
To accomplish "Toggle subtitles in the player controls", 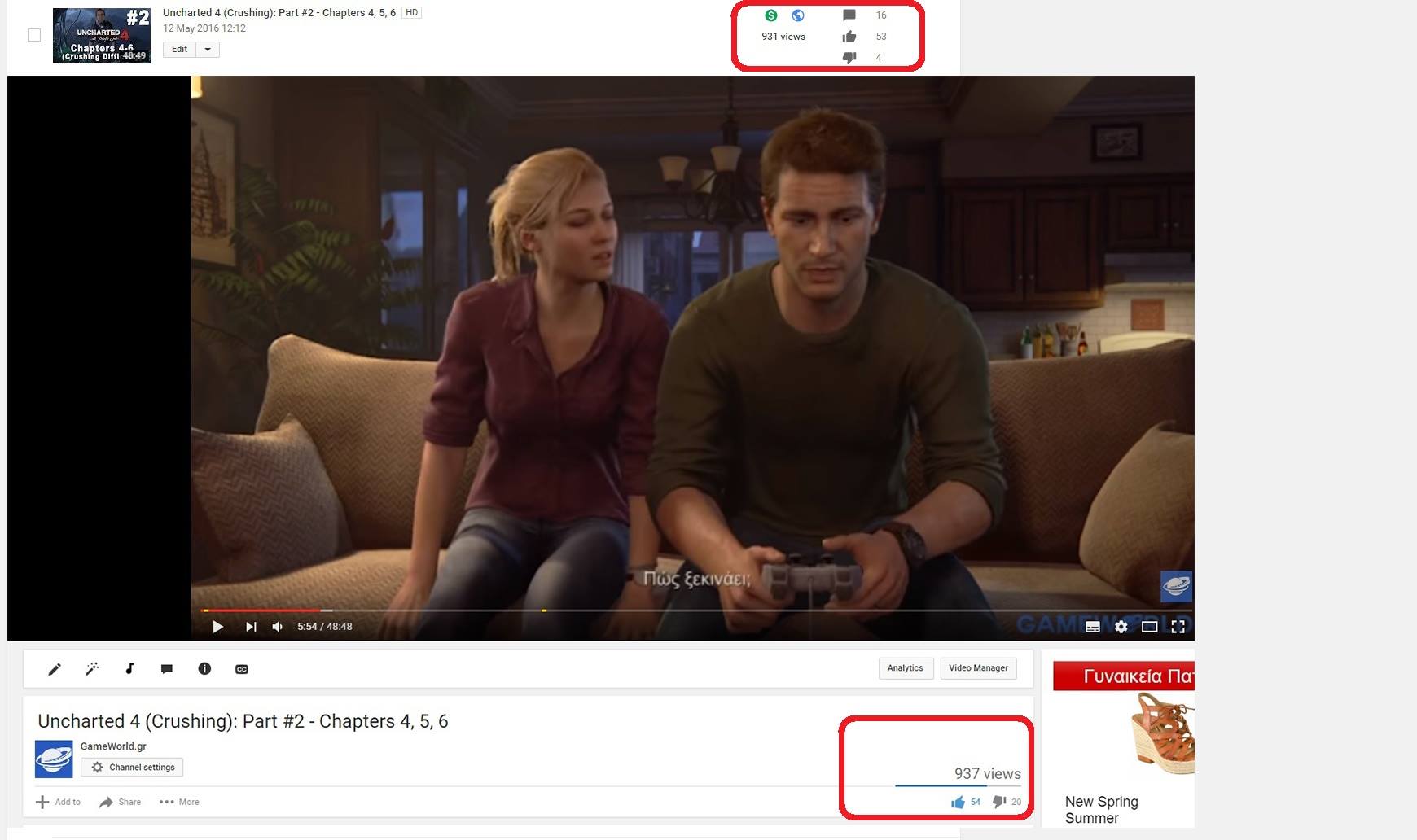I will point(1093,627).
